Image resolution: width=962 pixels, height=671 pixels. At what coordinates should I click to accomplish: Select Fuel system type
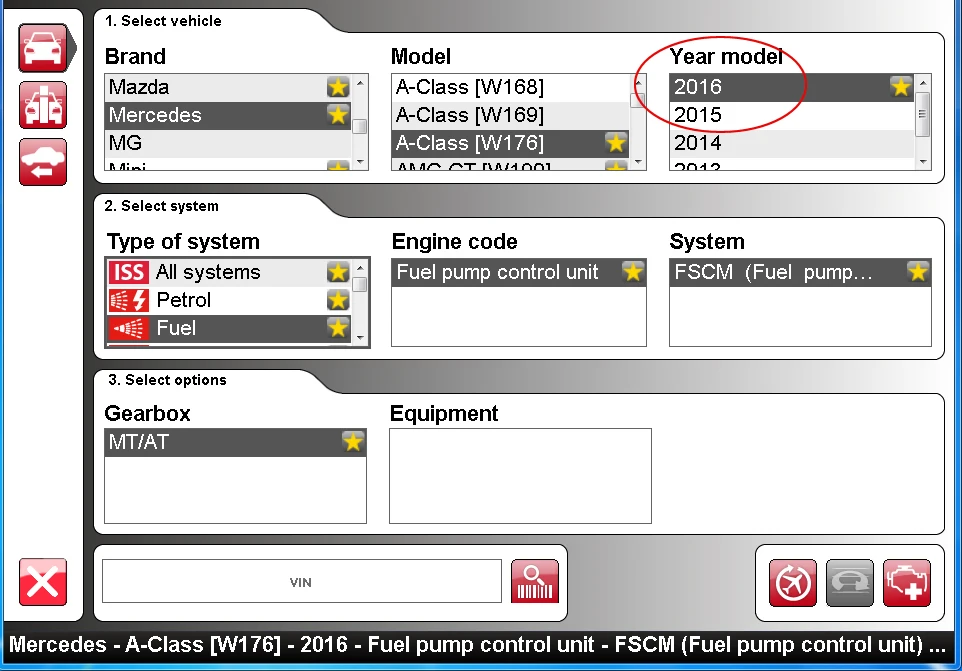[229, 328]
